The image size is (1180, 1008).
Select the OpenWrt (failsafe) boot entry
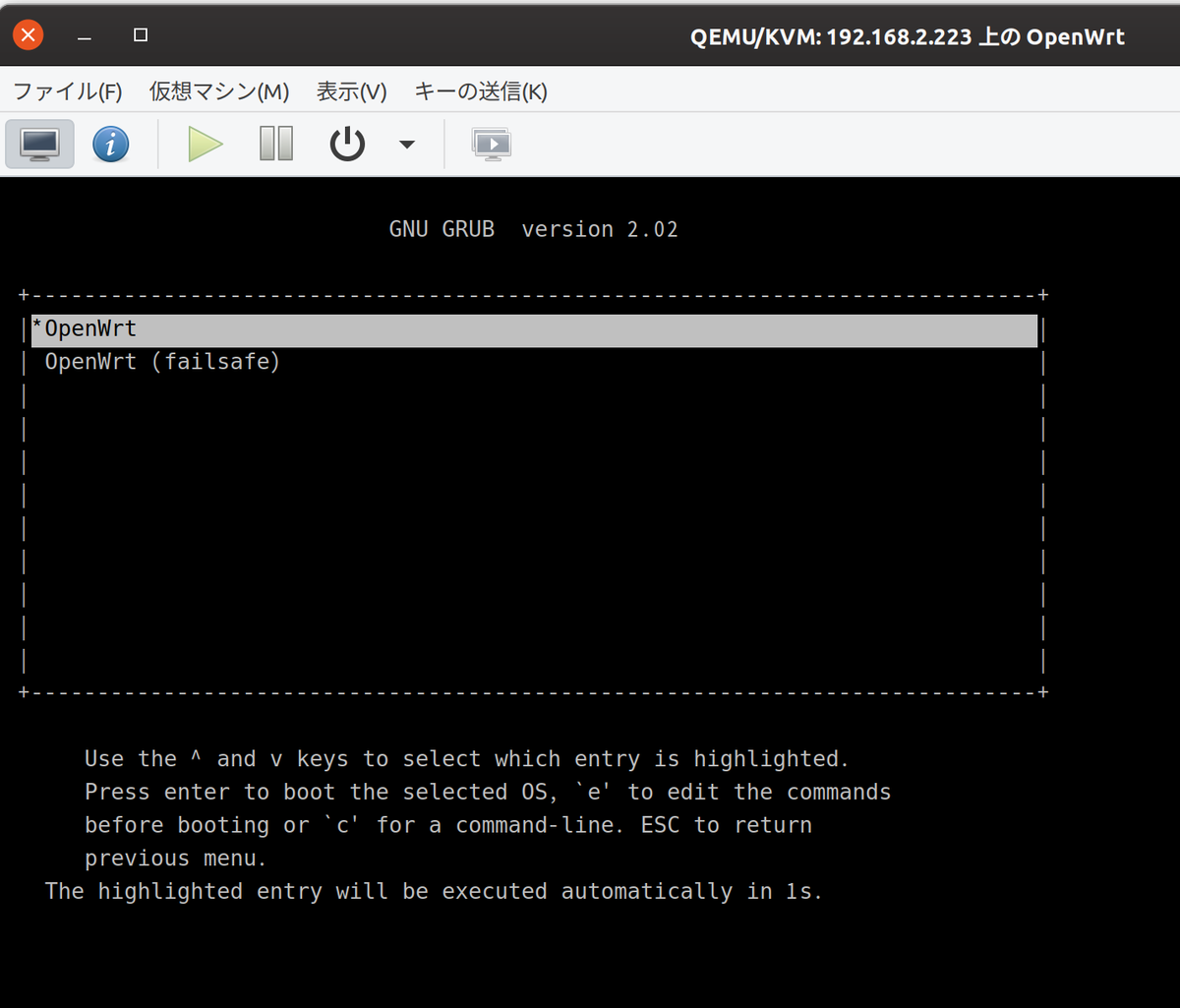click(163, 362)
